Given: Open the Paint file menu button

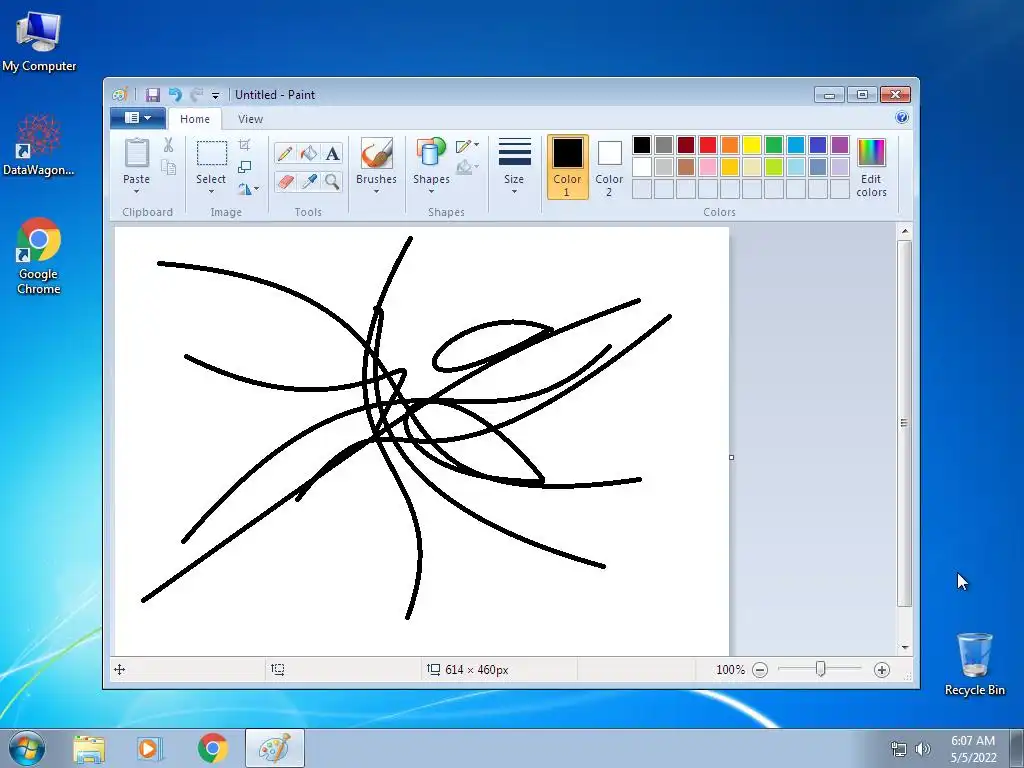Looking at the screenshot, I should point(137,118).
